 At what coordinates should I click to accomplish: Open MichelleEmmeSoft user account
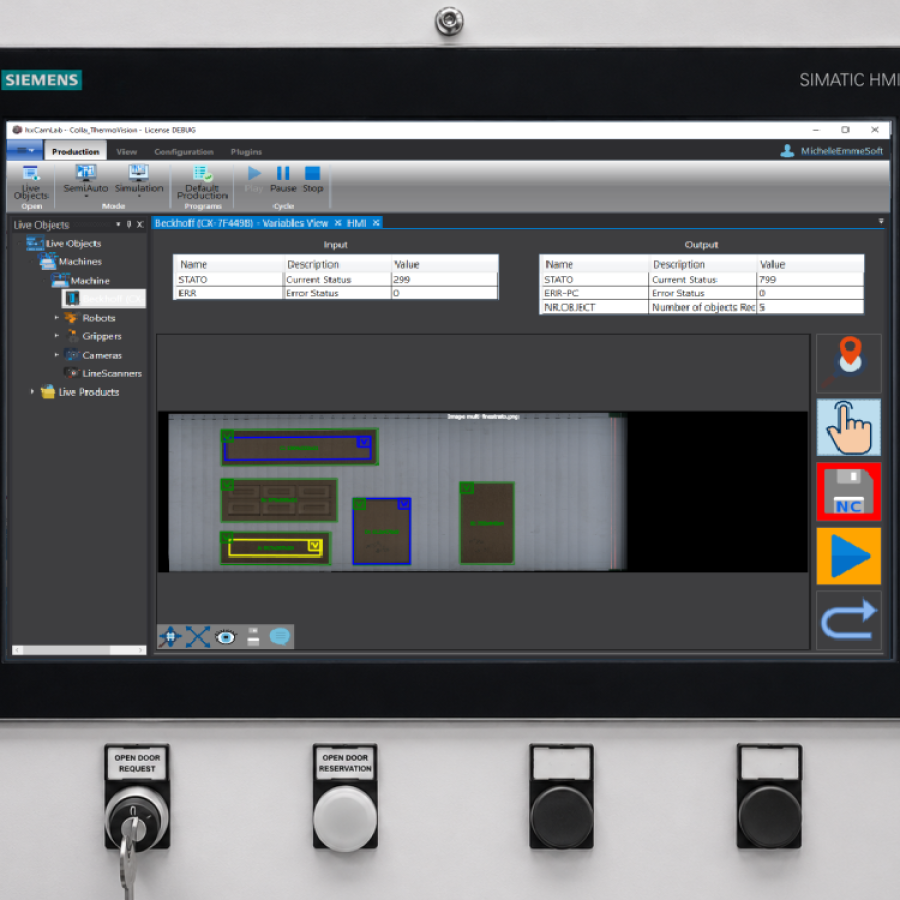[831, 151]
